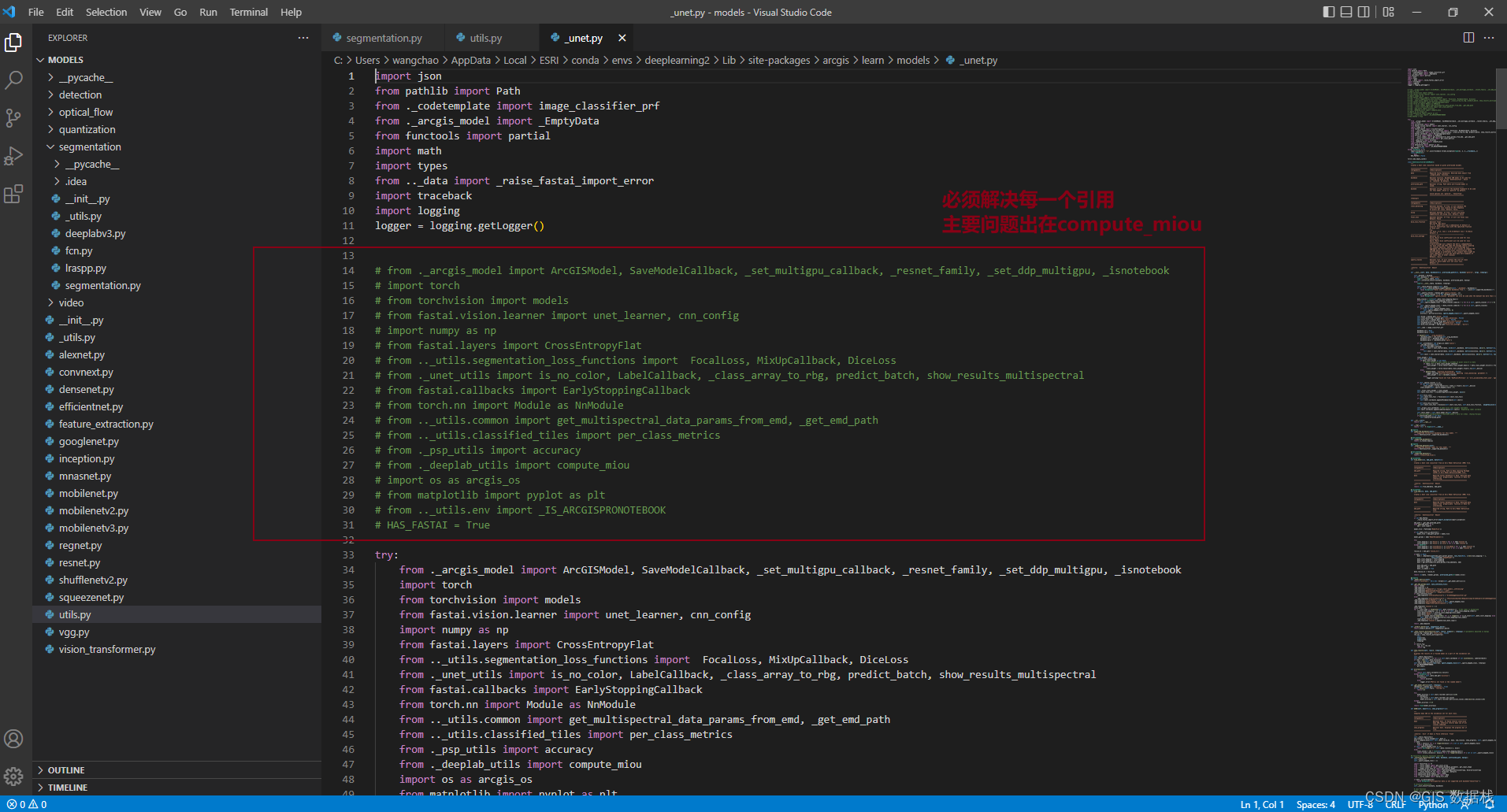Image resolution: width=1507 pixels, height=812 pixels.
Task: Select the Explorer icon in activity bar
Action: click(x=13, y=43)
